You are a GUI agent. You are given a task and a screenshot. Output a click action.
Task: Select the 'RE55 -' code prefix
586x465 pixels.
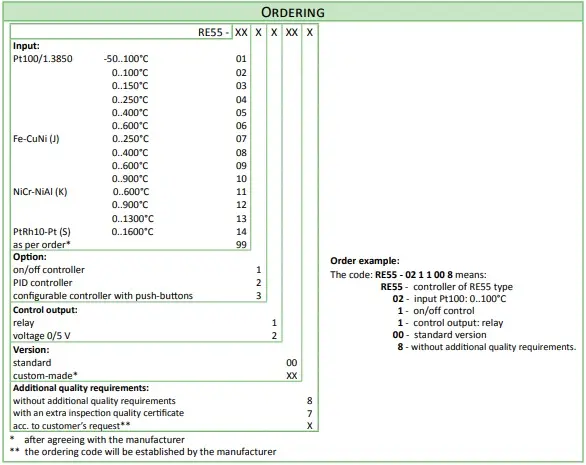213,33
